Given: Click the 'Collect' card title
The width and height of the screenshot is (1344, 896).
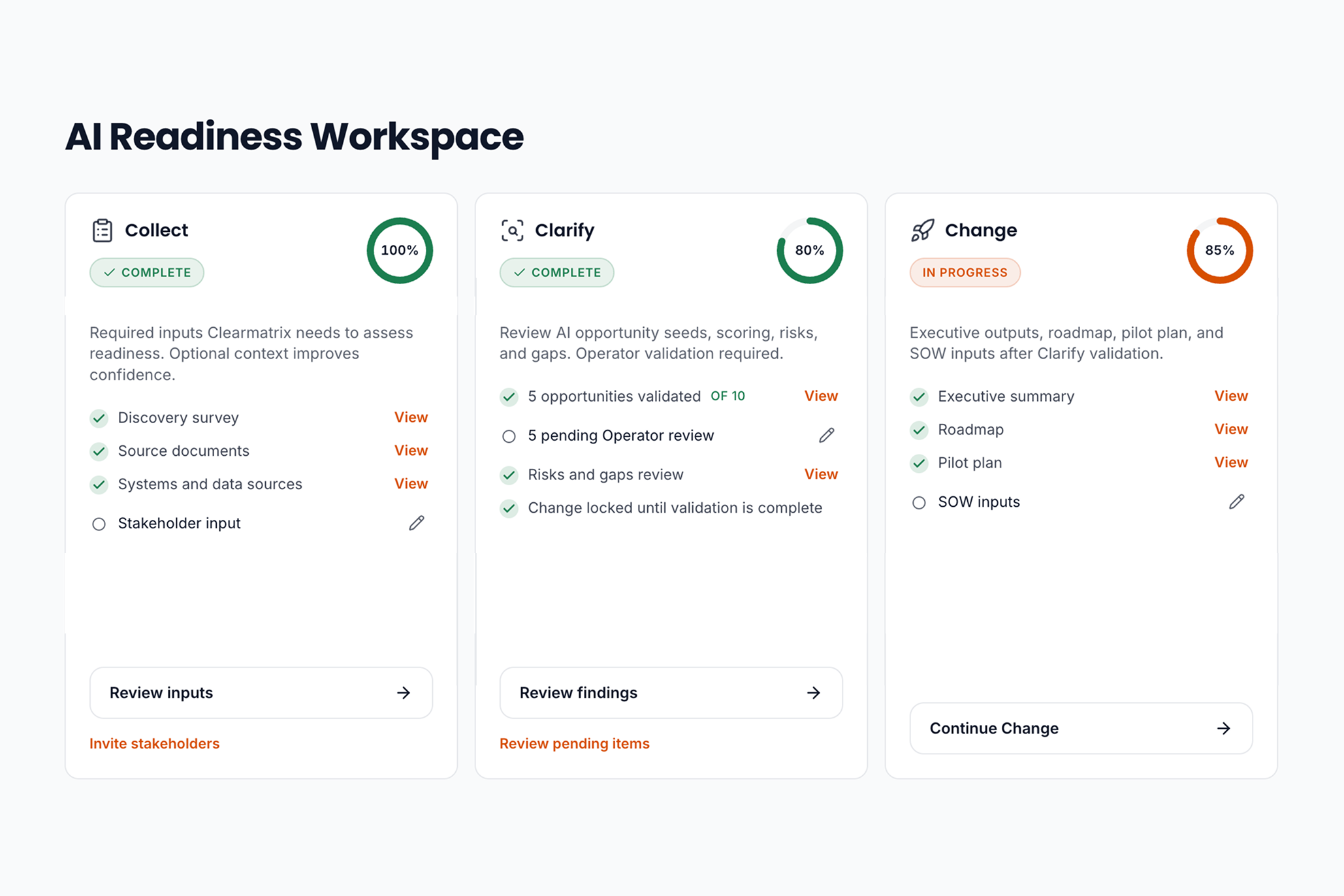Looking at the screenshot, I should (x=157, y=230).
